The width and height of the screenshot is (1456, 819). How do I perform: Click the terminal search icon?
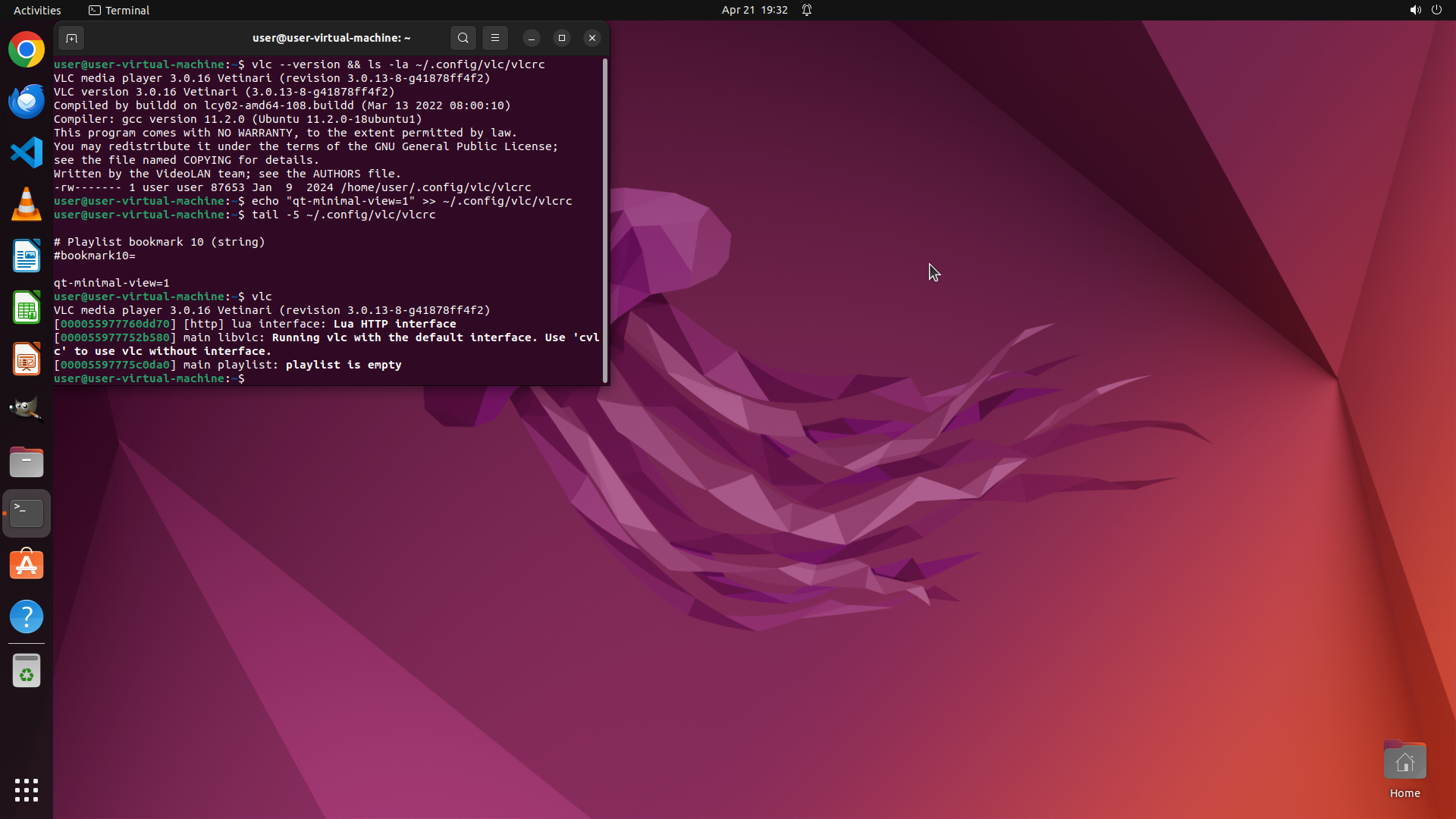click(x=463, y=38)
